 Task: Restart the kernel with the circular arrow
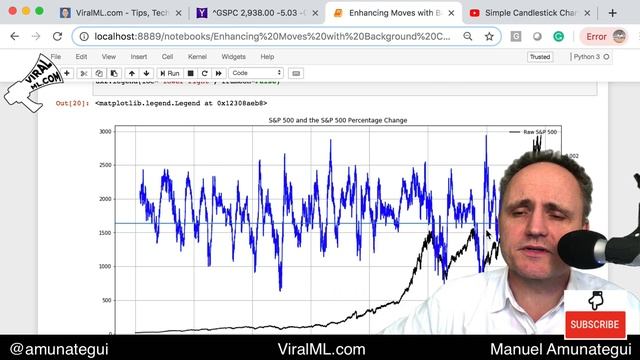point(204,73)
